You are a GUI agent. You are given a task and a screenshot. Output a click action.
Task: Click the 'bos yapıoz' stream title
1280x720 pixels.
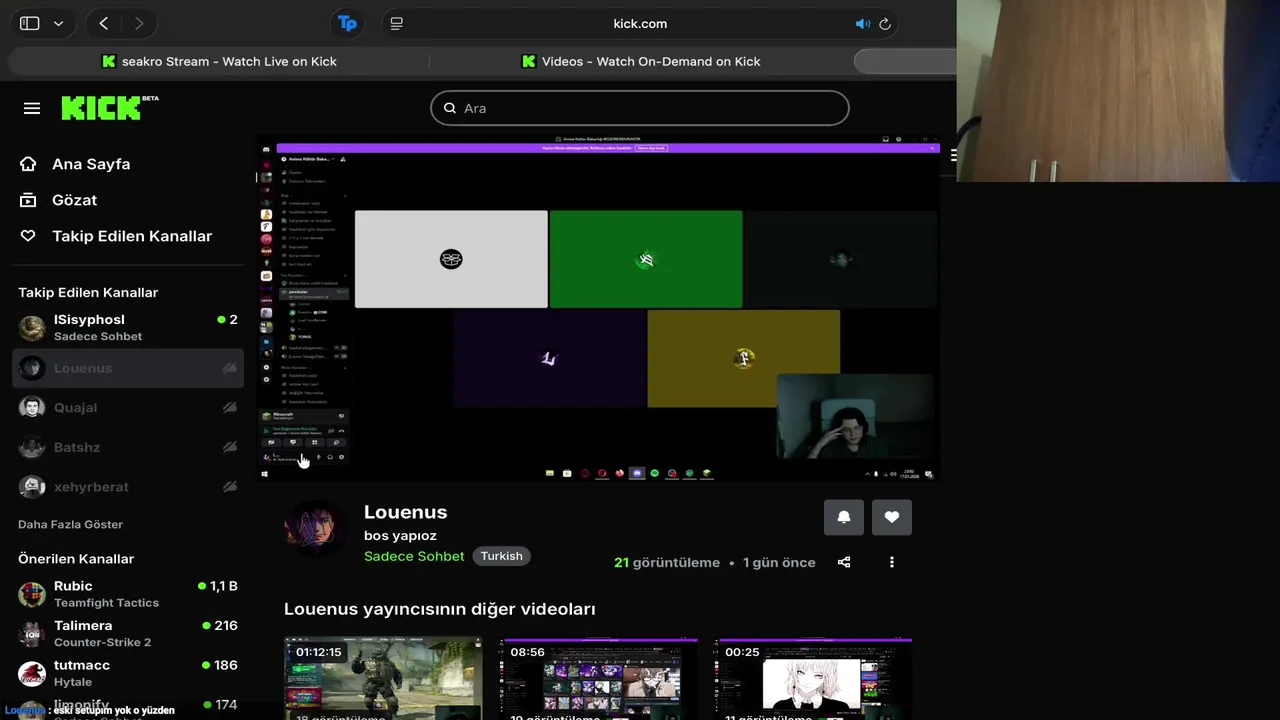(400, 535)
